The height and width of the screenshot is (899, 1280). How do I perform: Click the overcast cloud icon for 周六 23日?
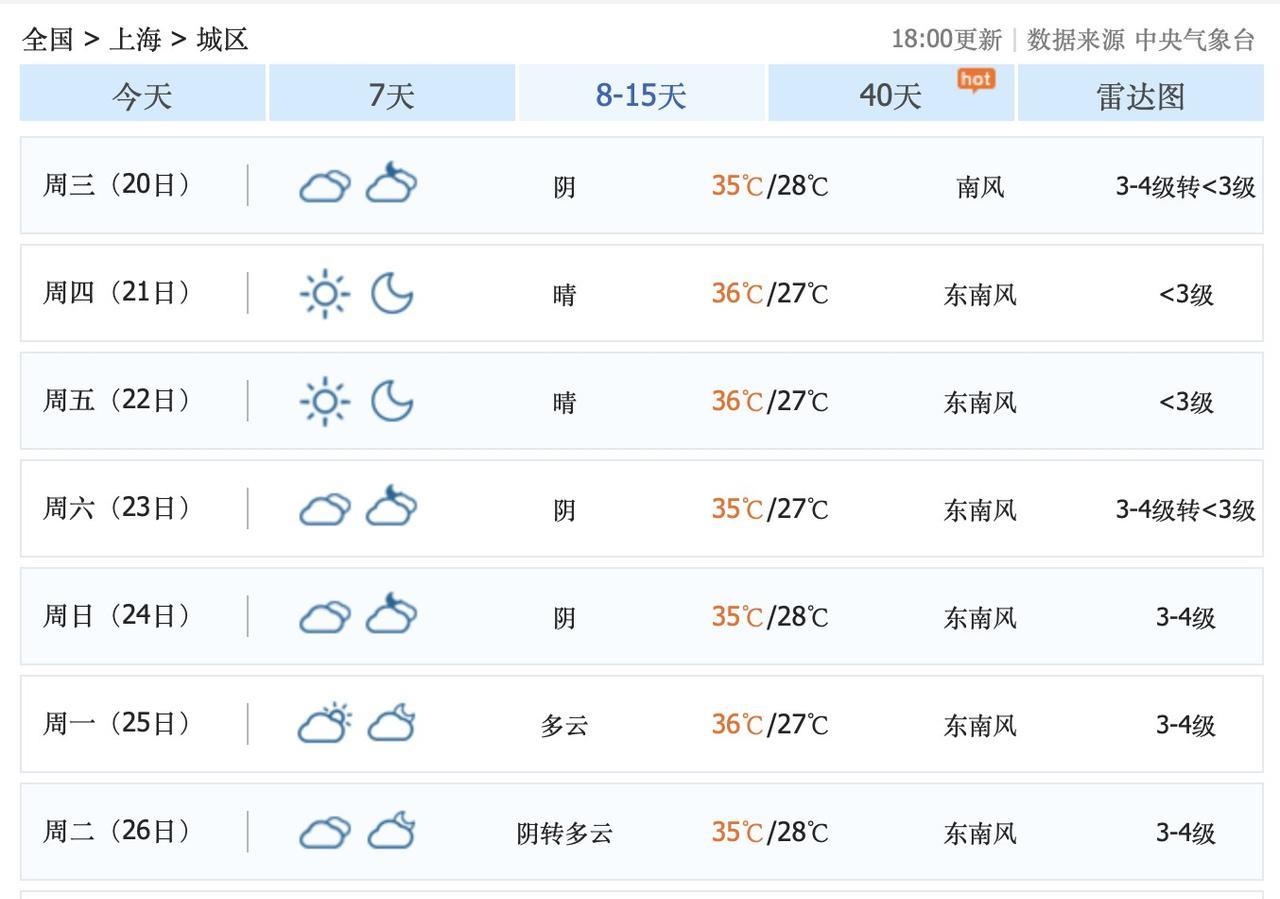[x=325, y=509]
